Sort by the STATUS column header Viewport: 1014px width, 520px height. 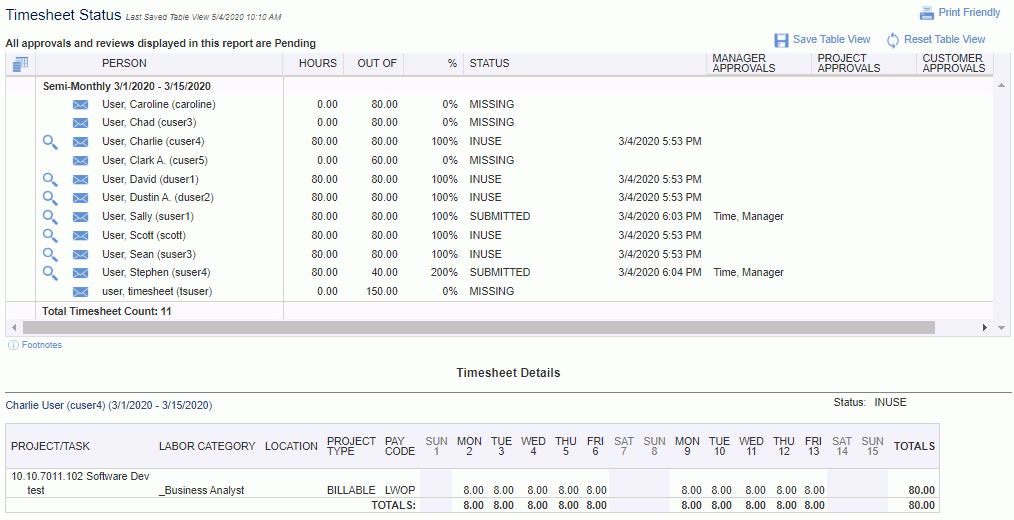pos(490,63)
